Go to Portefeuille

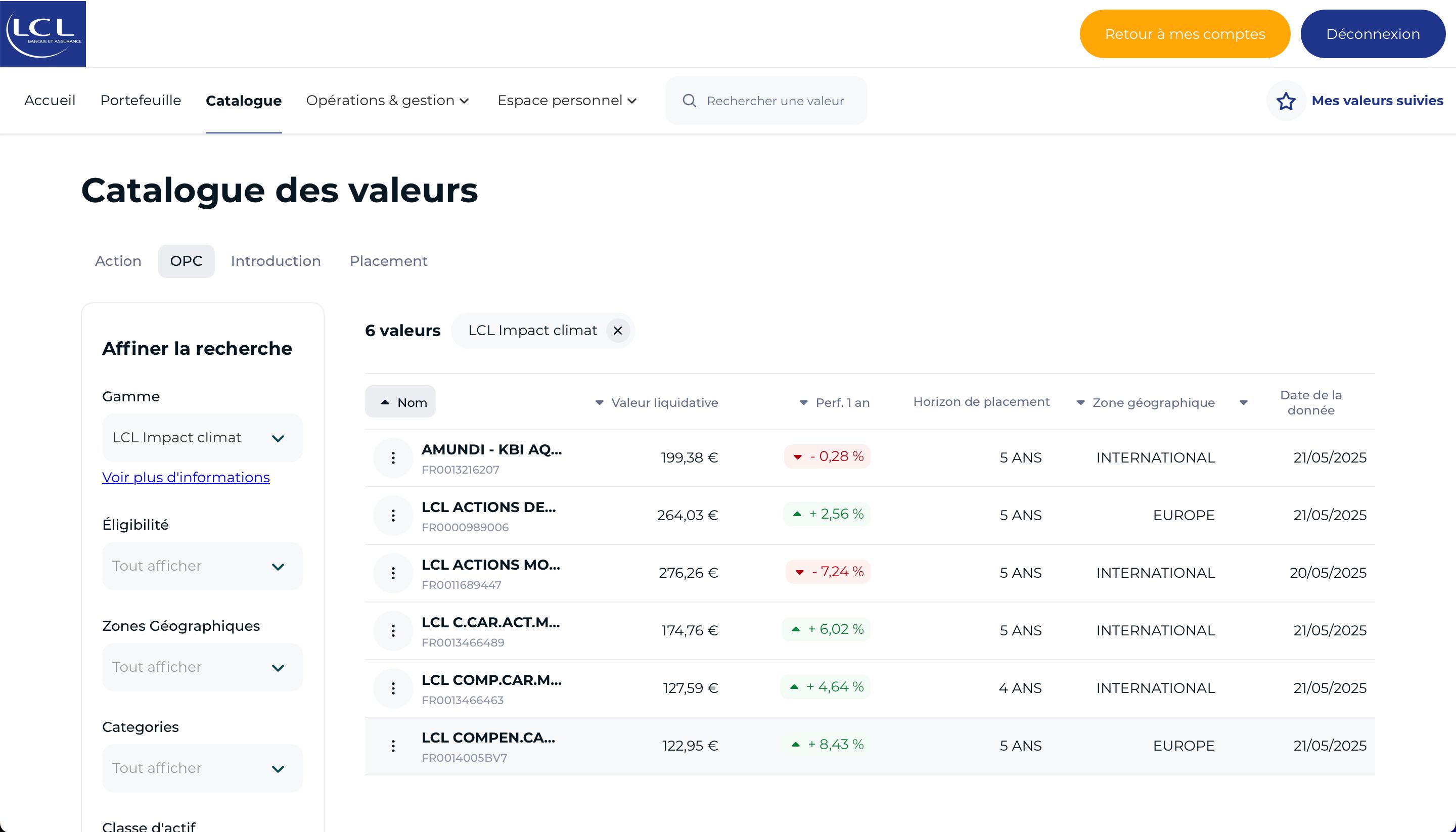[141, 101]
